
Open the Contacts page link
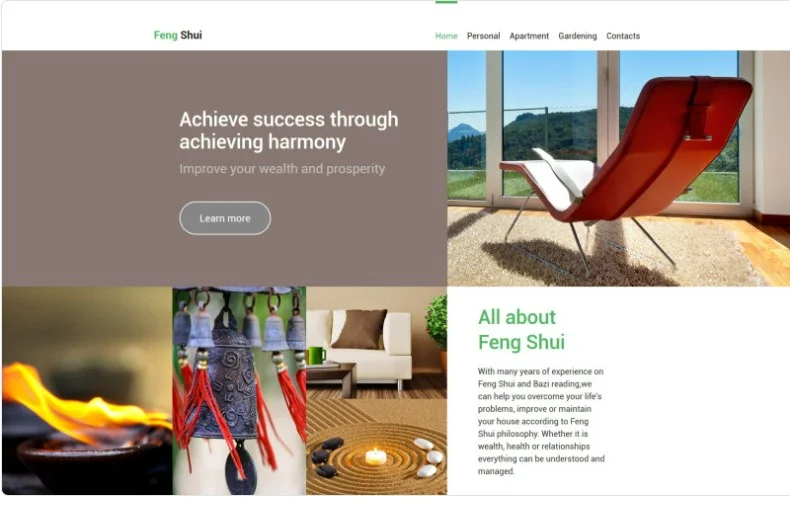[x=623, y=36]
